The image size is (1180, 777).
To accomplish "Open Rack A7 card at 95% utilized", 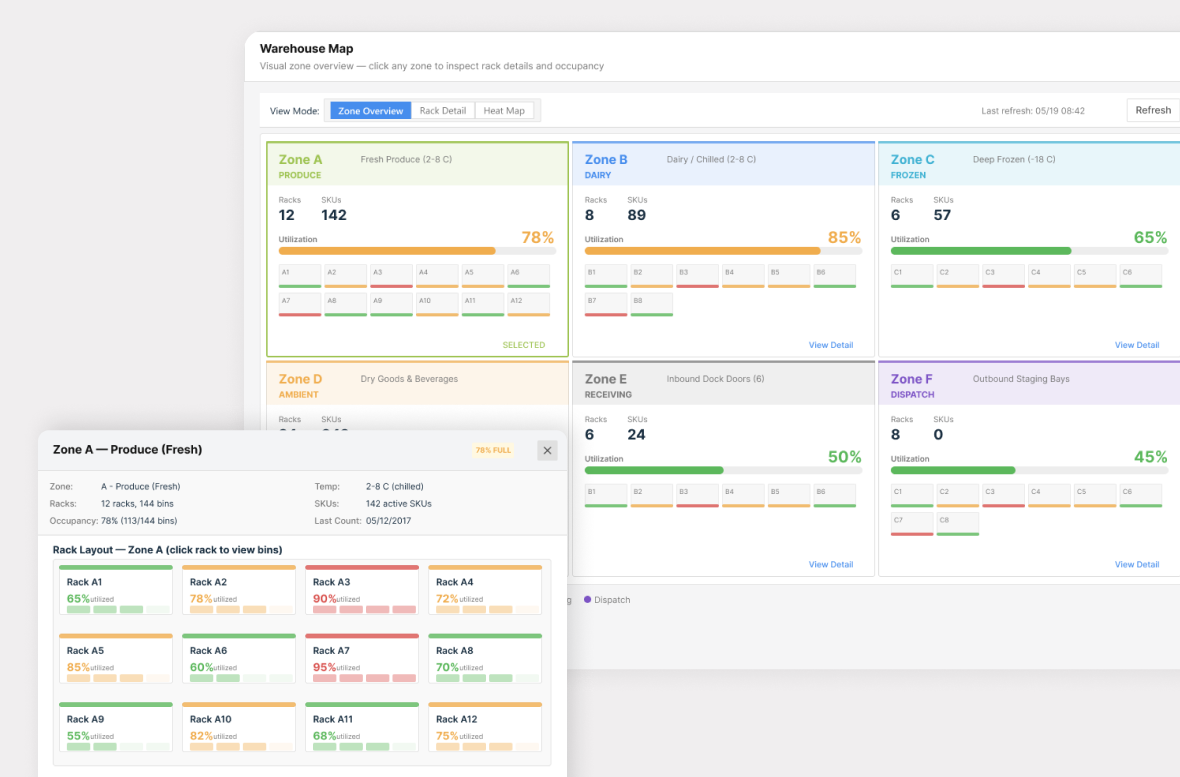I will click(x=362, y=659).
